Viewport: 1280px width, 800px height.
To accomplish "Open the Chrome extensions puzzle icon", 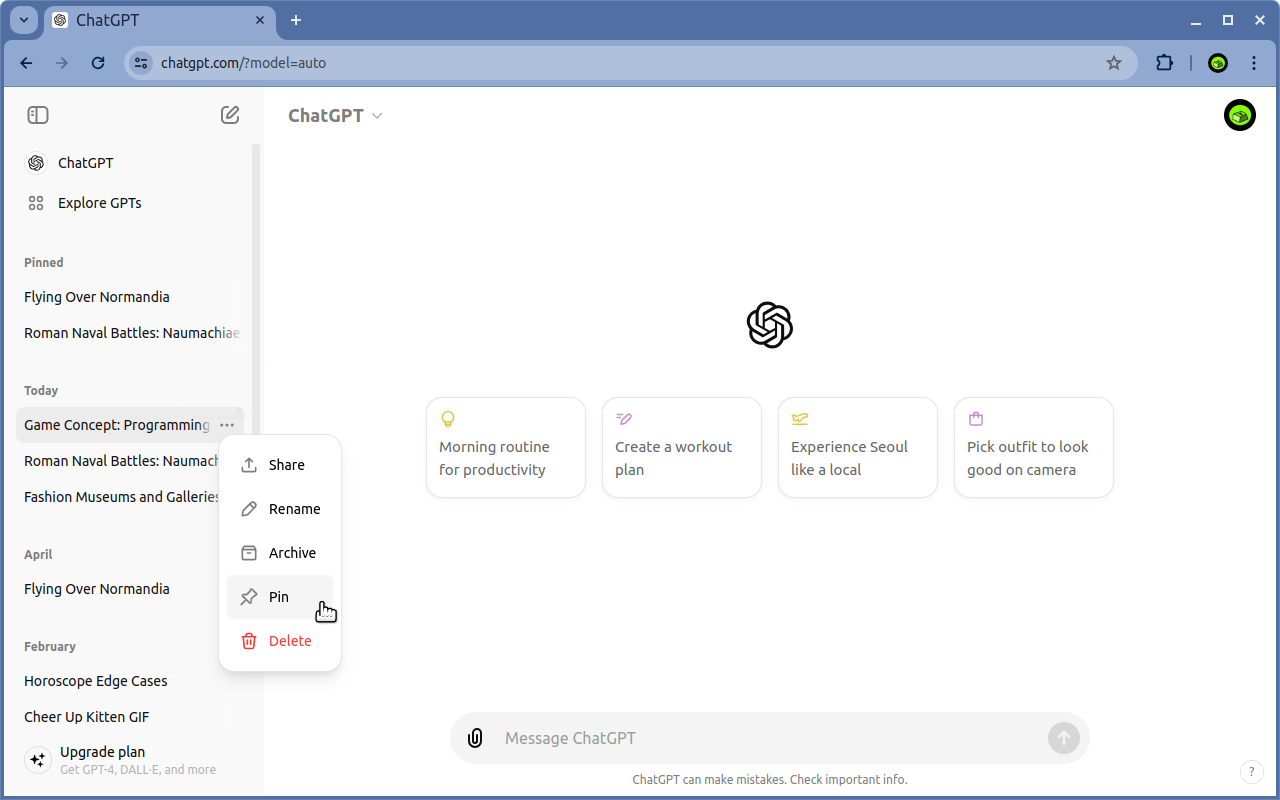I will point(1164,63).
